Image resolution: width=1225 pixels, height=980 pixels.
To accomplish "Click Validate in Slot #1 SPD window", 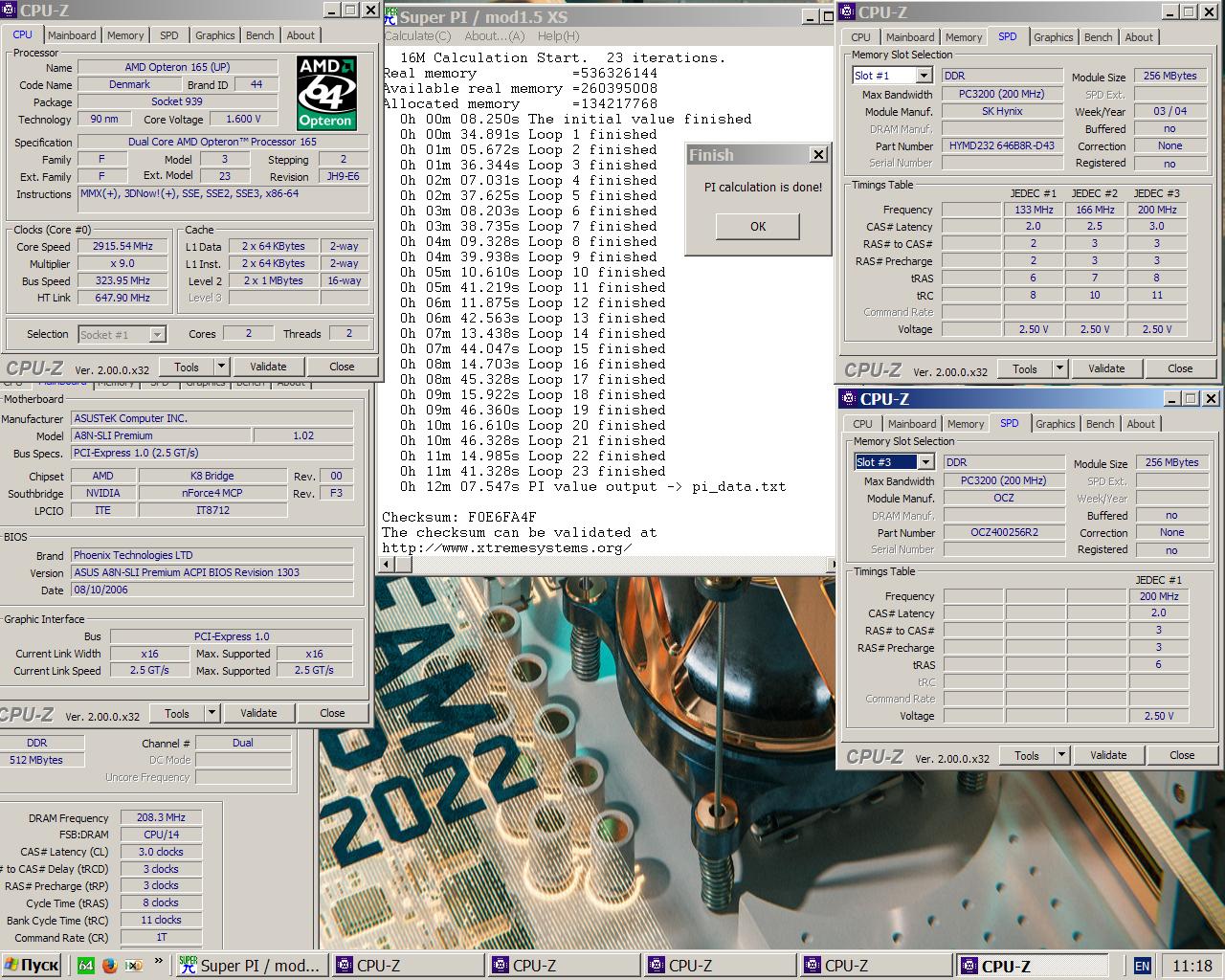I will (1106, 368).
